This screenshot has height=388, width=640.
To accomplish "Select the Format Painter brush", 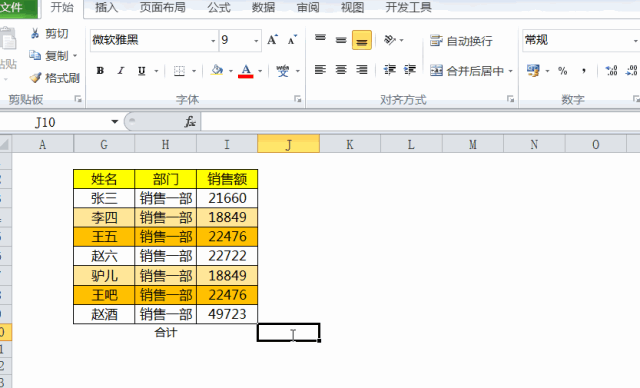I will point(36,78).
